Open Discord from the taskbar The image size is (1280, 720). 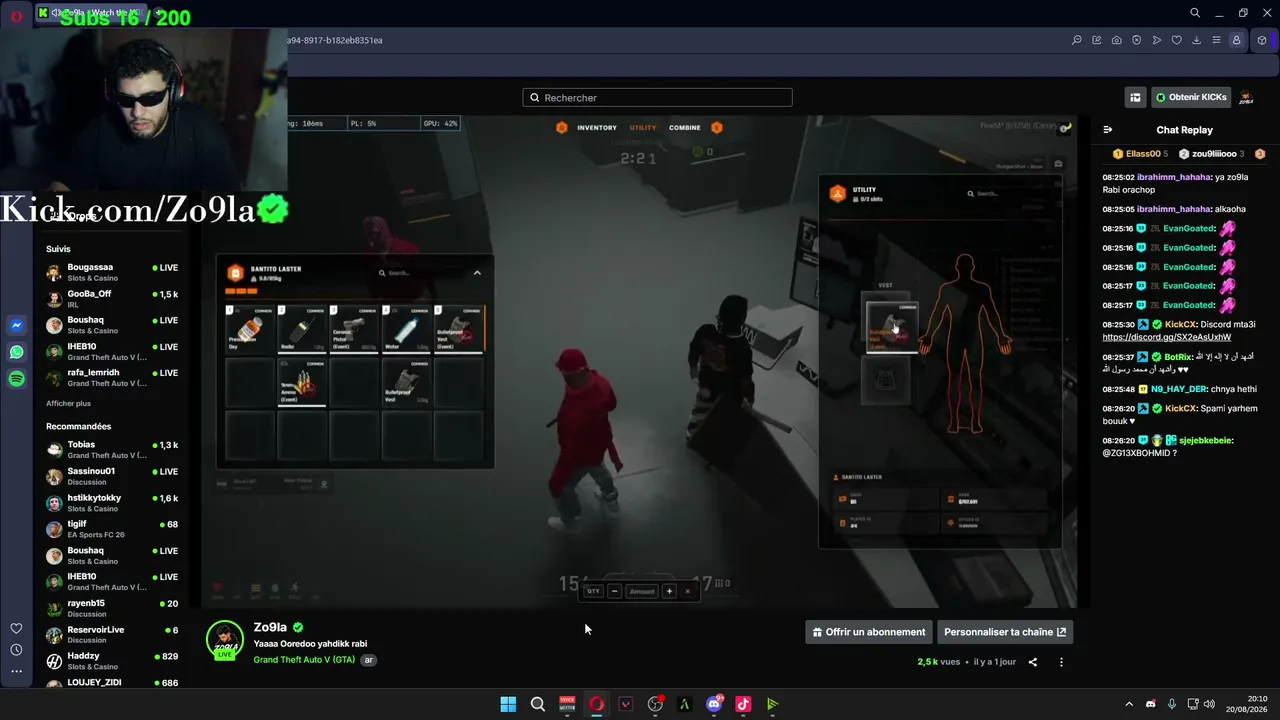point(714,704)
